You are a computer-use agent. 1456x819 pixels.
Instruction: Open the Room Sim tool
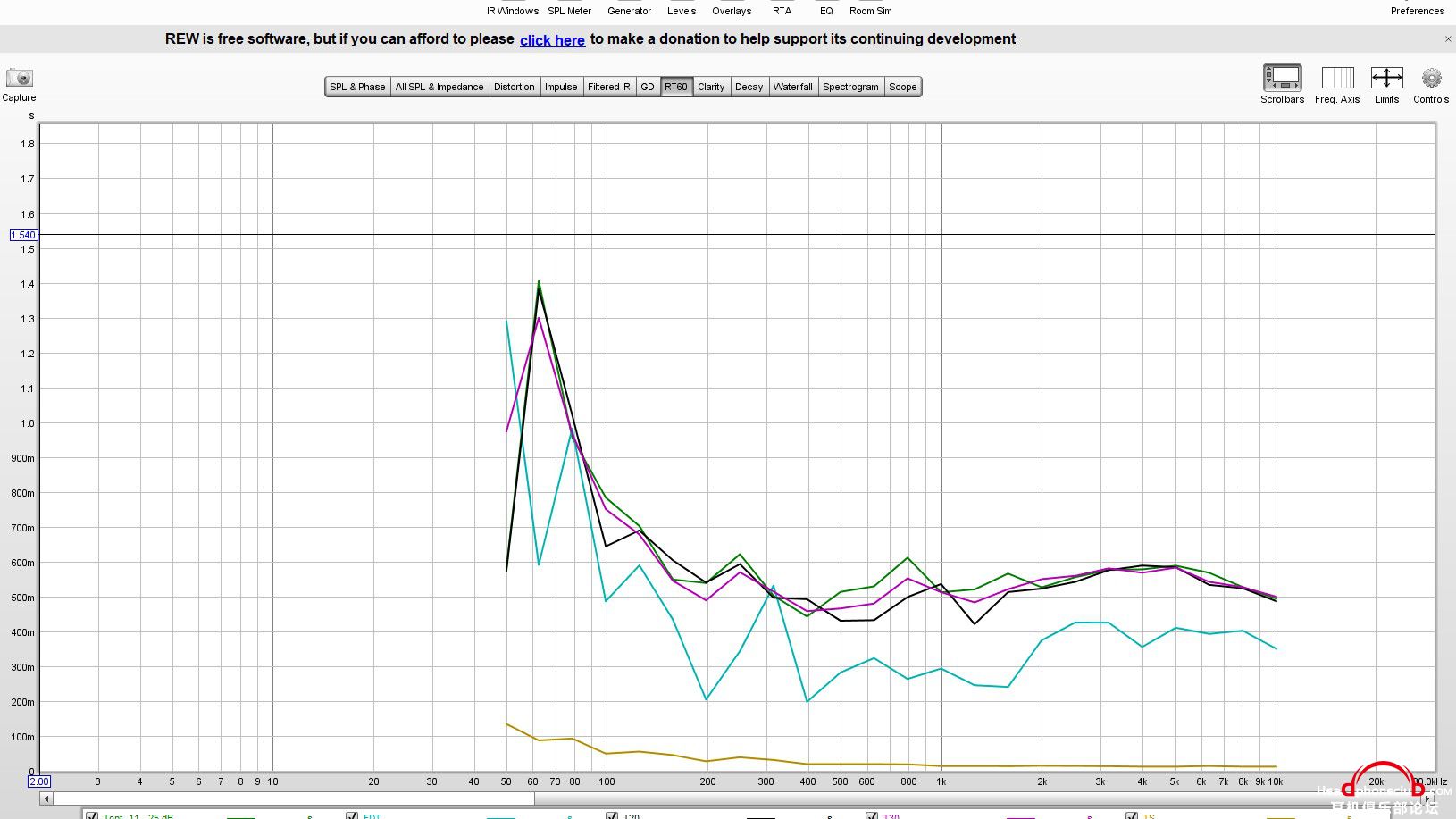(871, 11)
